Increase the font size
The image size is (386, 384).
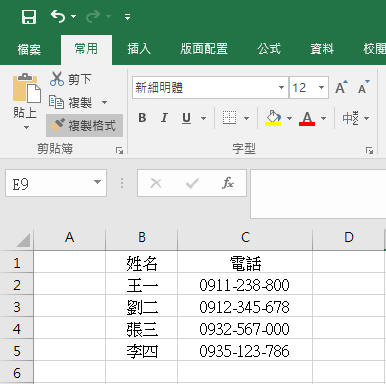(x=341, y=87)
